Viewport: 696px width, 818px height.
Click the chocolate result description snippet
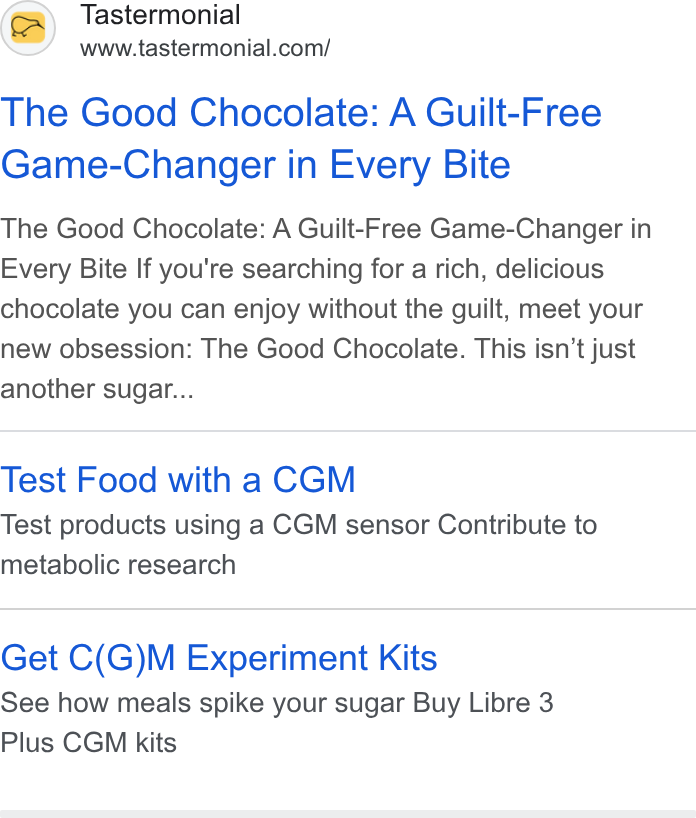point(326,308)
